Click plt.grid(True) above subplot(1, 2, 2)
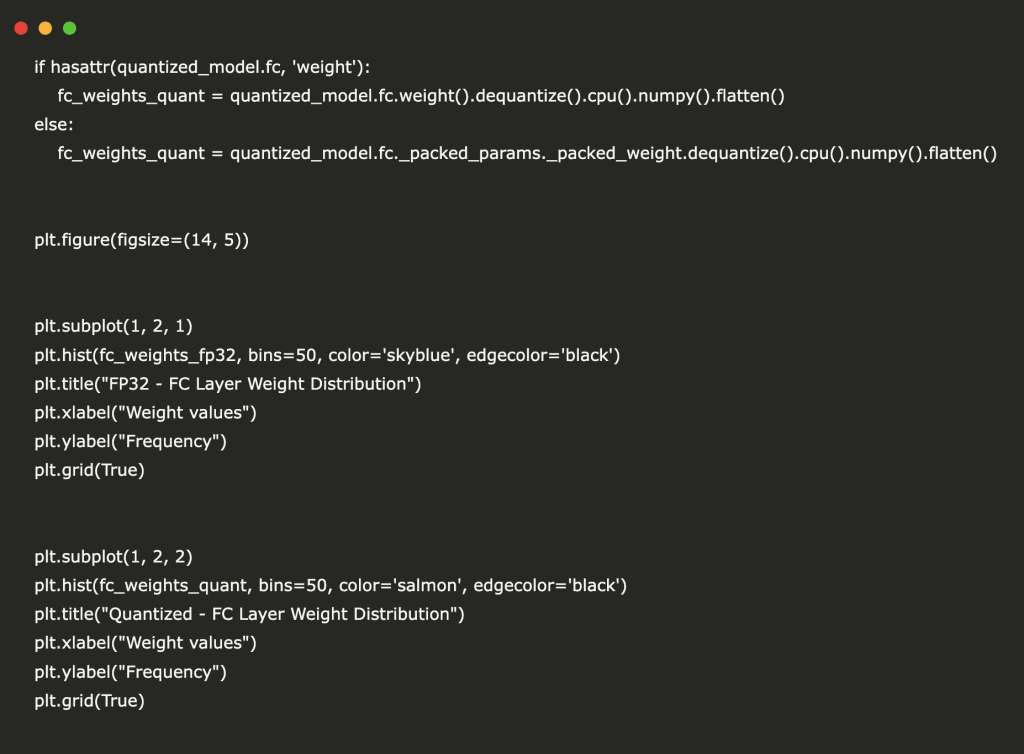The image size is (1024, 754). click(89, 470)
